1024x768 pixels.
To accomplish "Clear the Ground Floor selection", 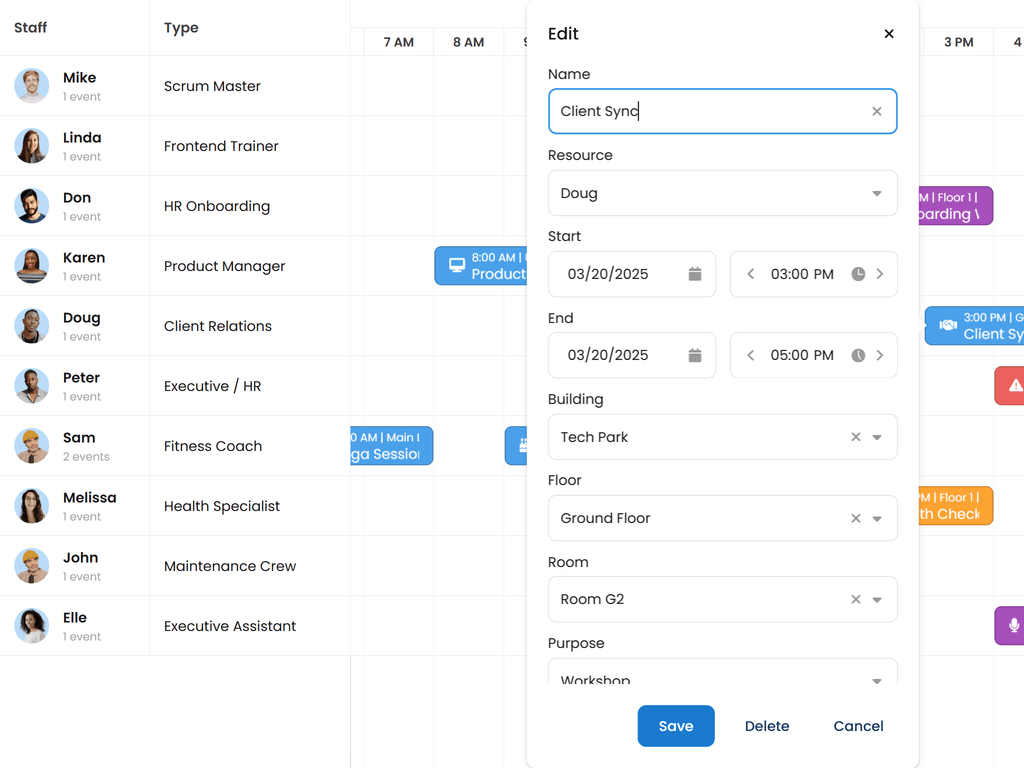I will coord(855,518).
